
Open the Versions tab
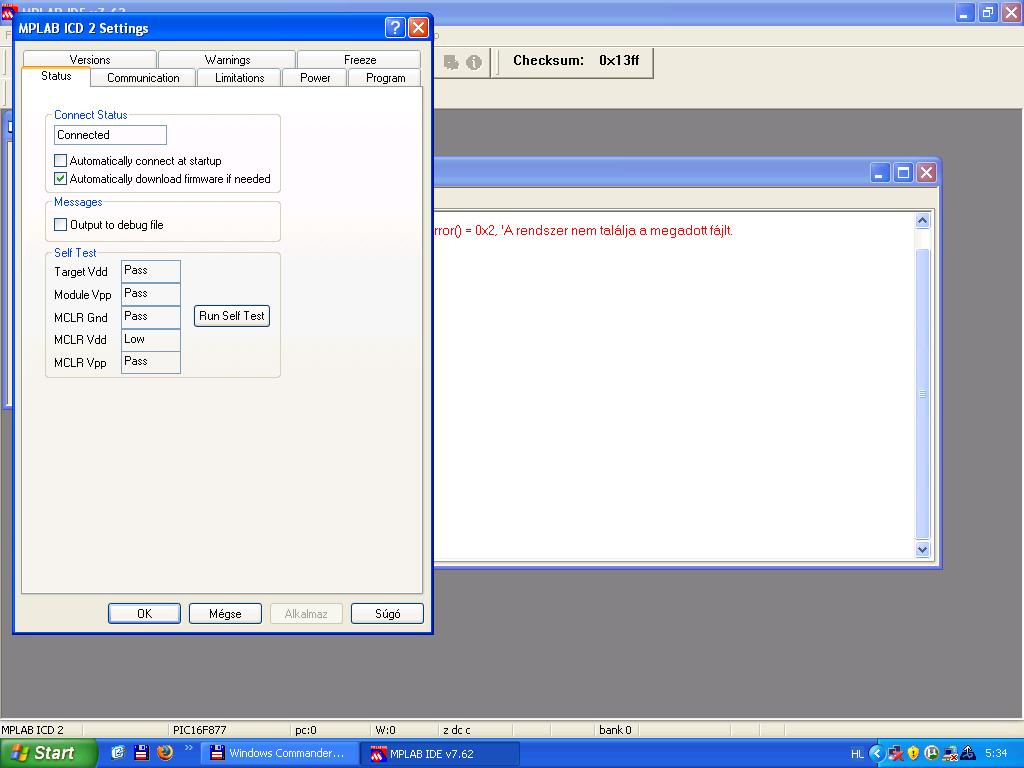coord(89,59)
